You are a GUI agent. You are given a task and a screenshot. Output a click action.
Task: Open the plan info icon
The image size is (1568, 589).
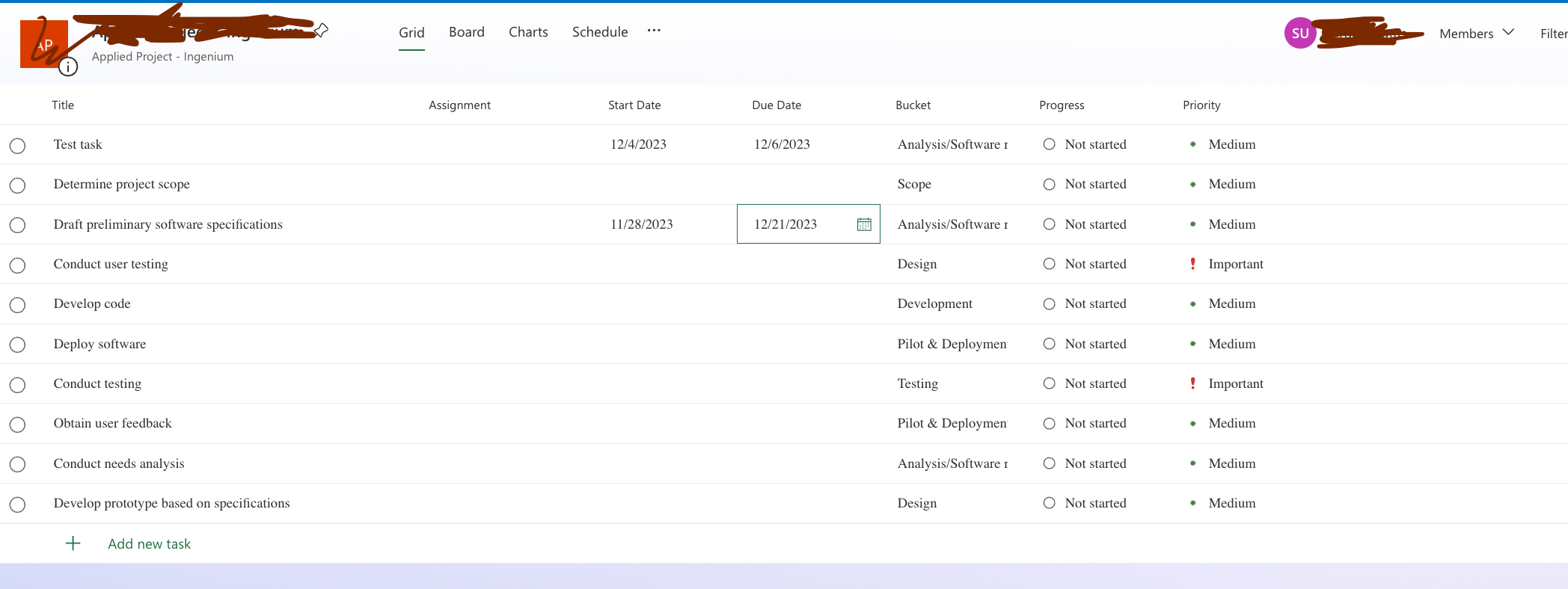pyautogui.click(x=68, y=67)
